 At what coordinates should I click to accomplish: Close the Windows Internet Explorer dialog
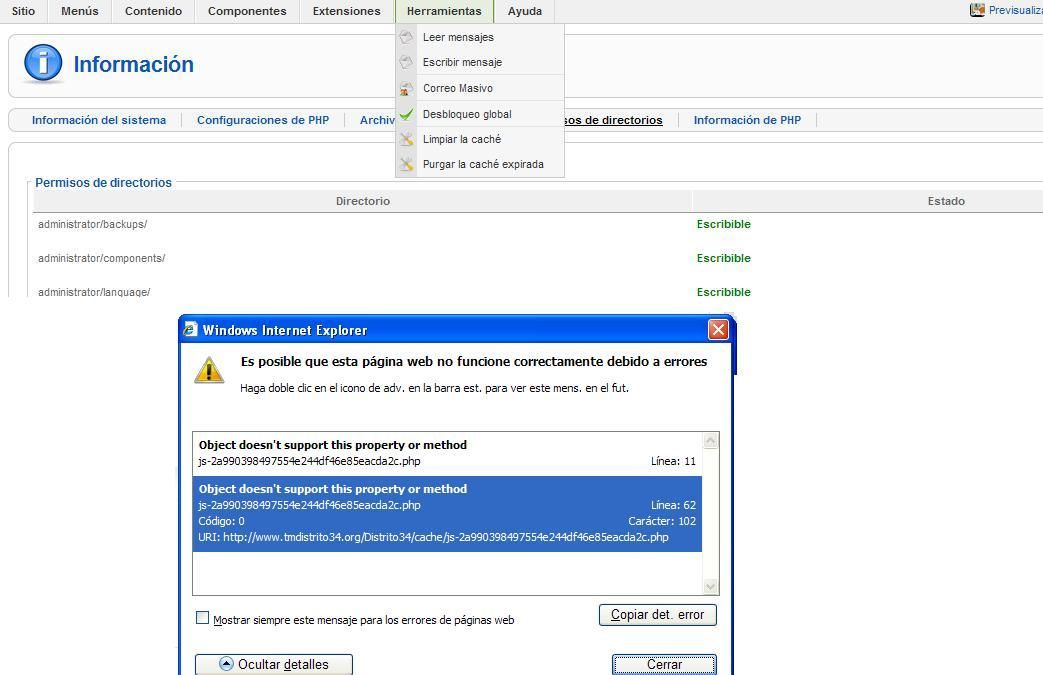(x=718, y=329)
